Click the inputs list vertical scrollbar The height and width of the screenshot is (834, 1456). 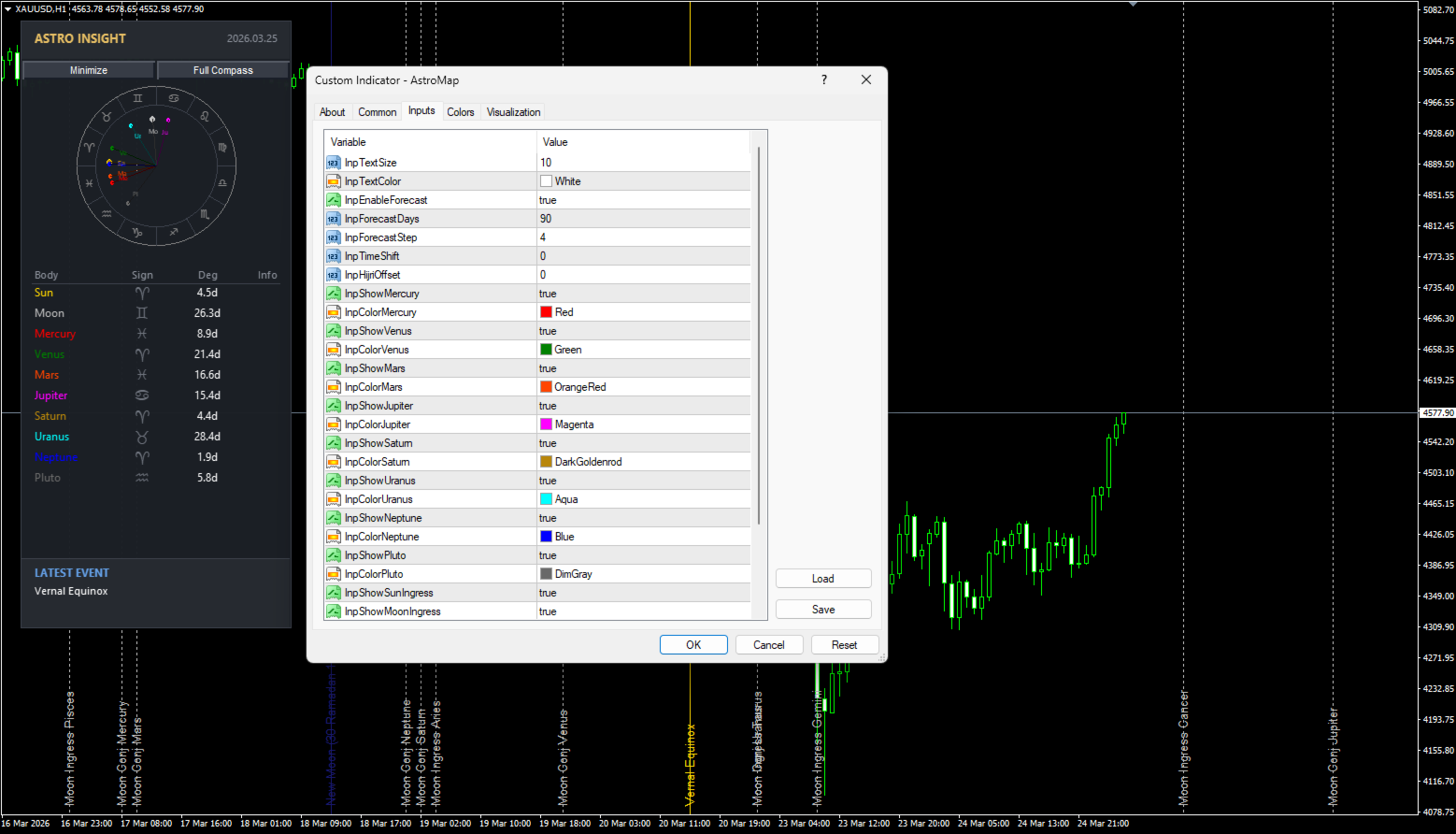(x=759, y=337)
